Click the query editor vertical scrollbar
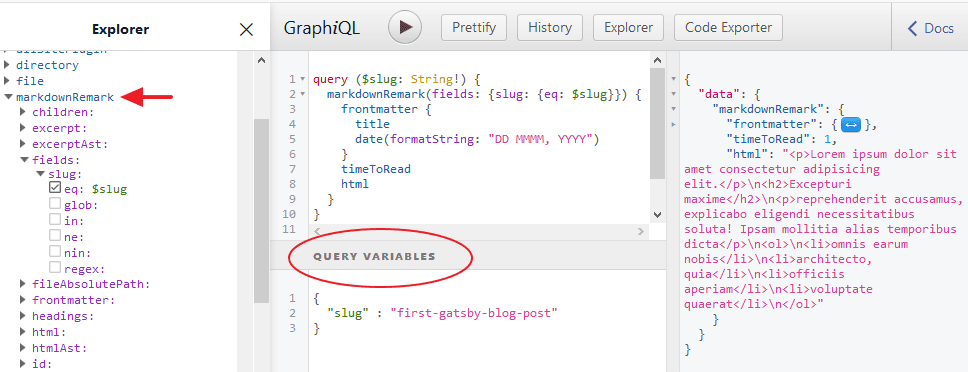968x372 pixels. (657, 123)
